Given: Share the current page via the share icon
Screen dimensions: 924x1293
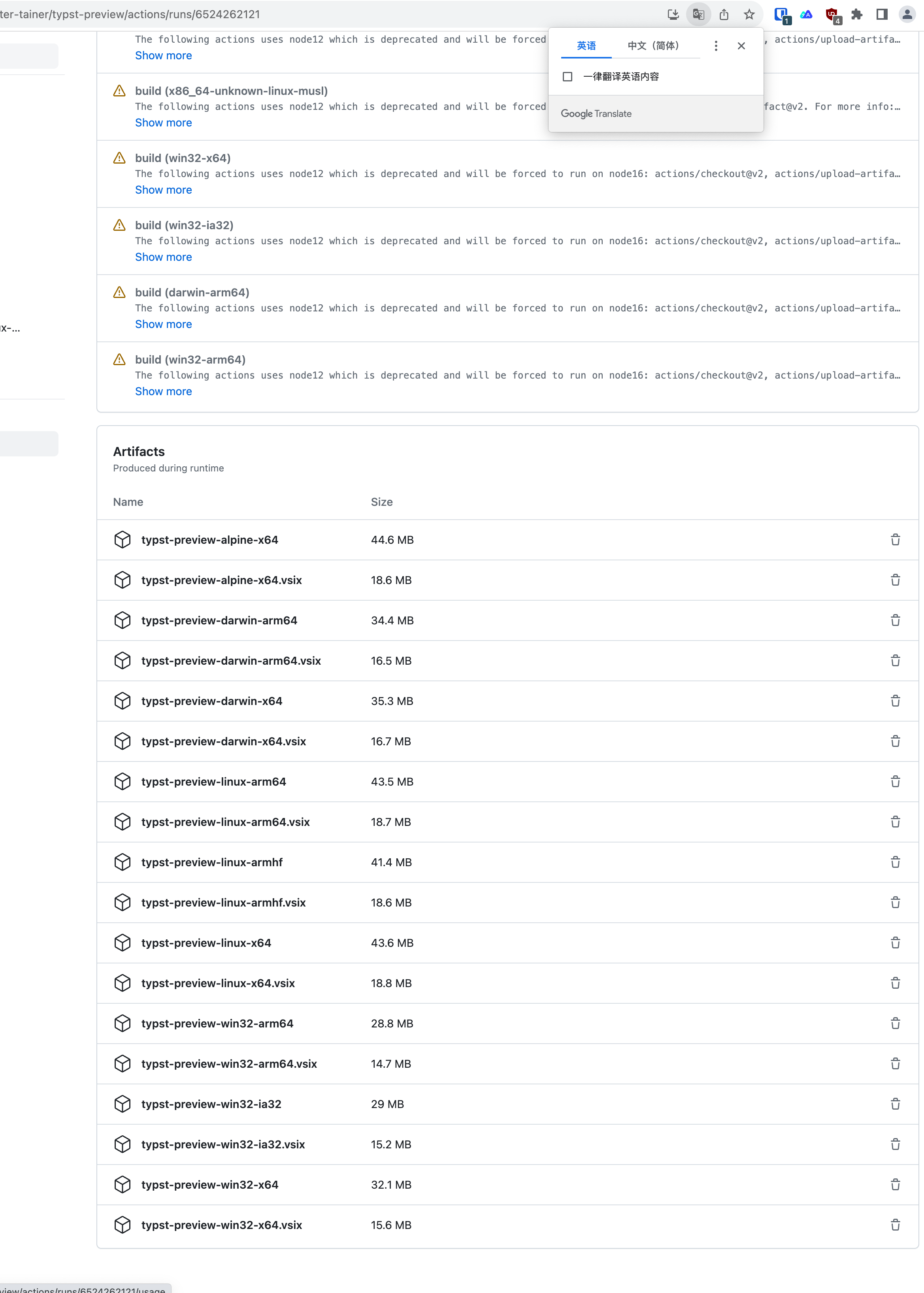Looking at the screenshot, I should pos(724,14).
